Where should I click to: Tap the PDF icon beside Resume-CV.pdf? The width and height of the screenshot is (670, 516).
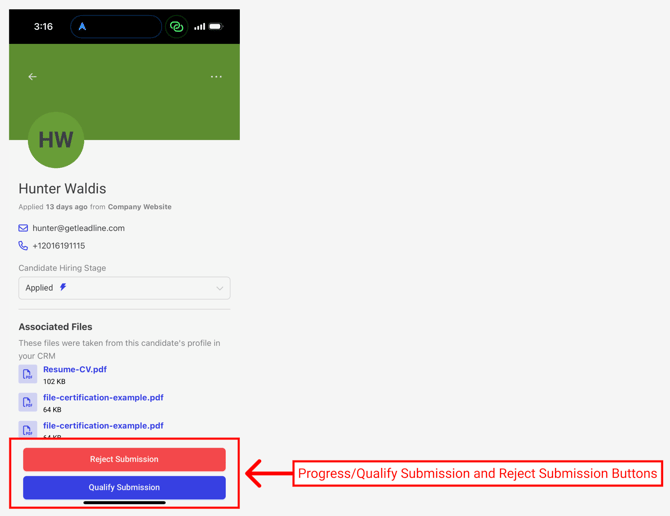(x=28, y=374)
